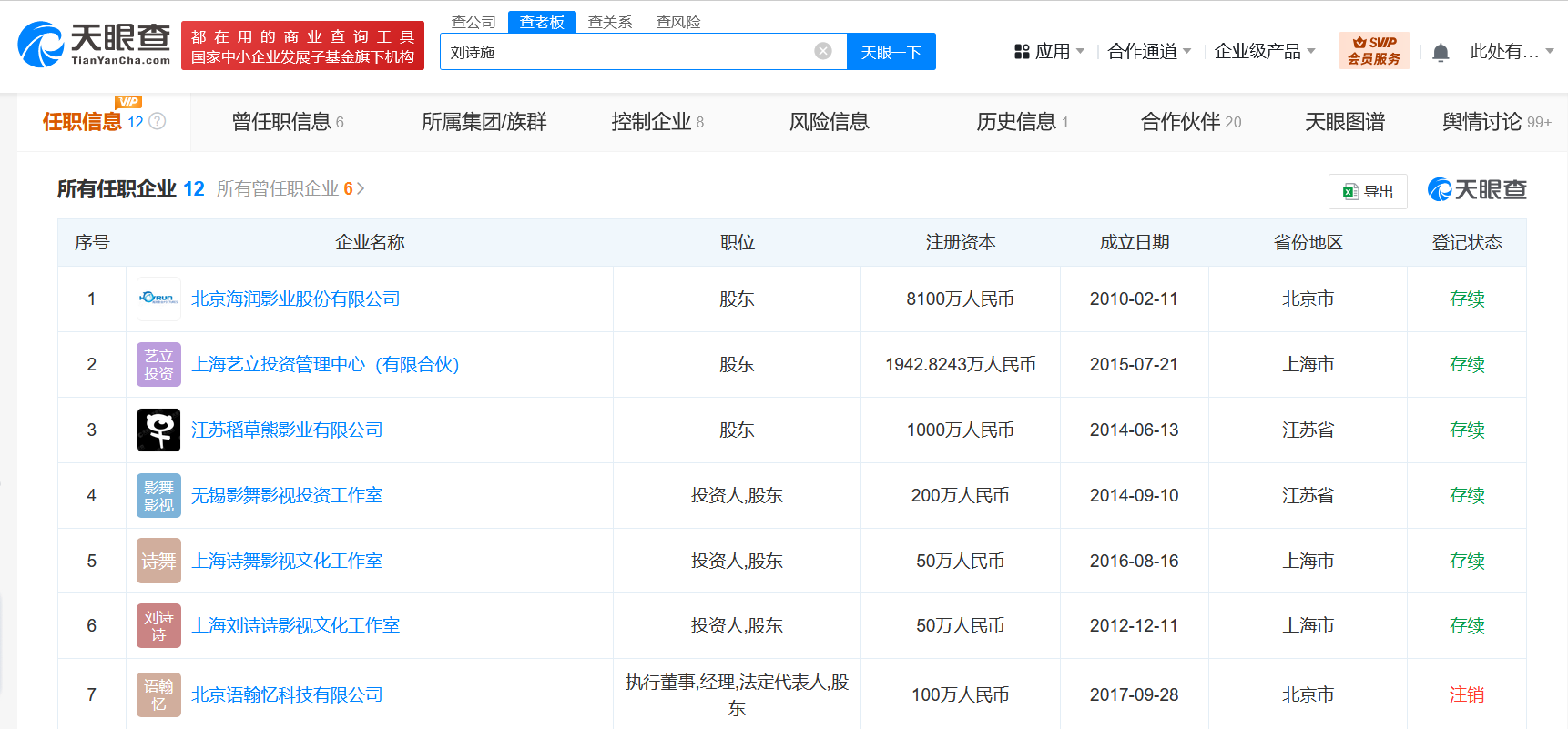Click the 1942.8243万人民币 capital cell
This screenshot has height=729, width=1568.
[x=960, y=364]
